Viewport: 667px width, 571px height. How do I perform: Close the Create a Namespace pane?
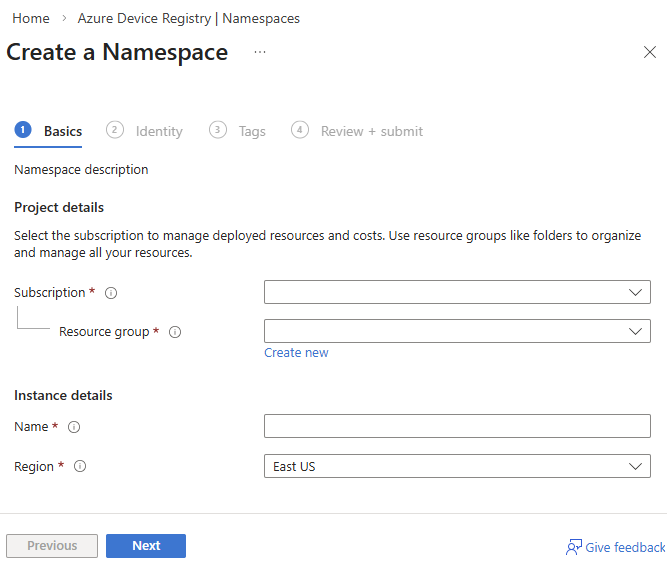tap(649, 52)
